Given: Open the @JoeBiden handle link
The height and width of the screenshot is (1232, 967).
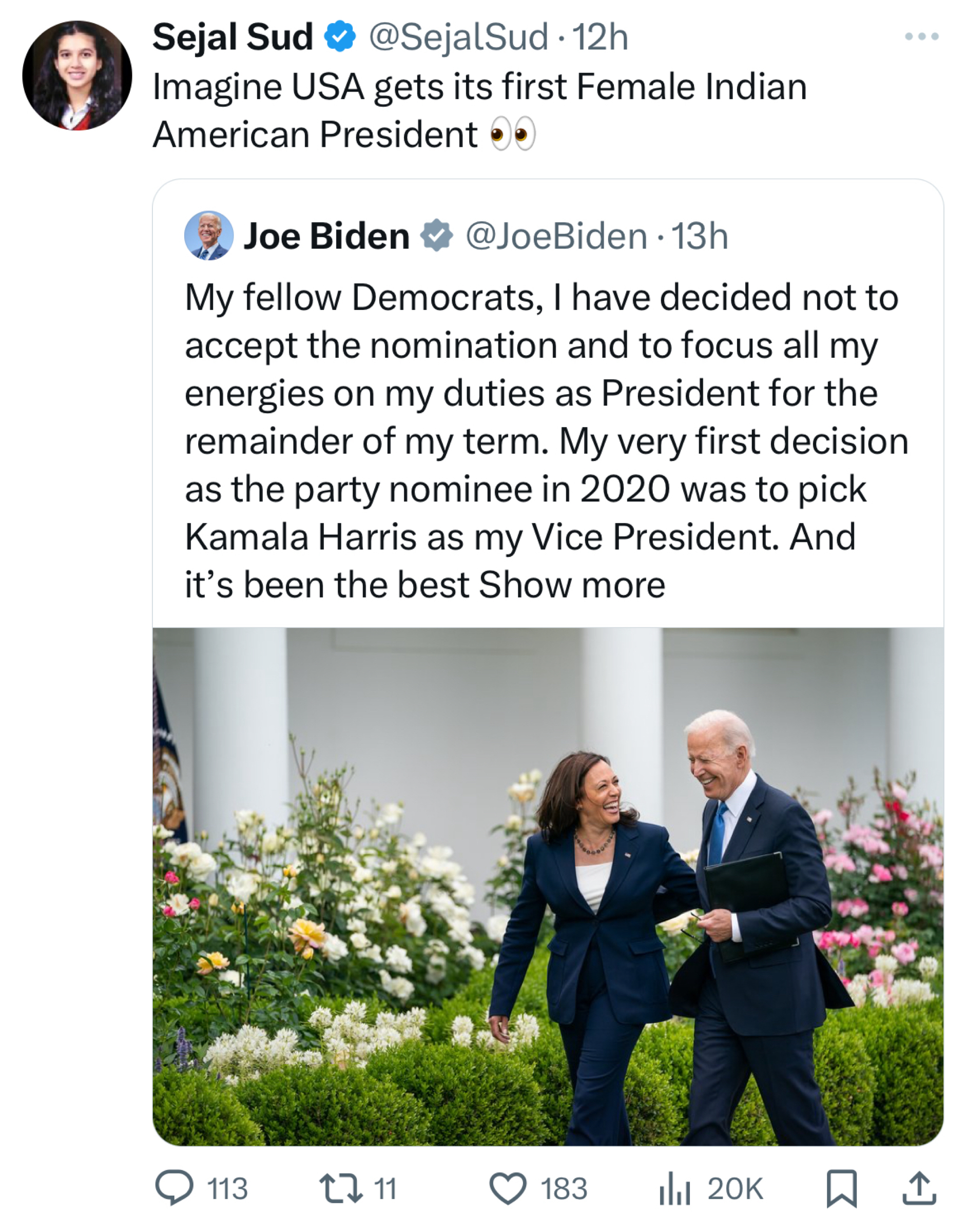Looking at the screenshot, I should (556, 236).
